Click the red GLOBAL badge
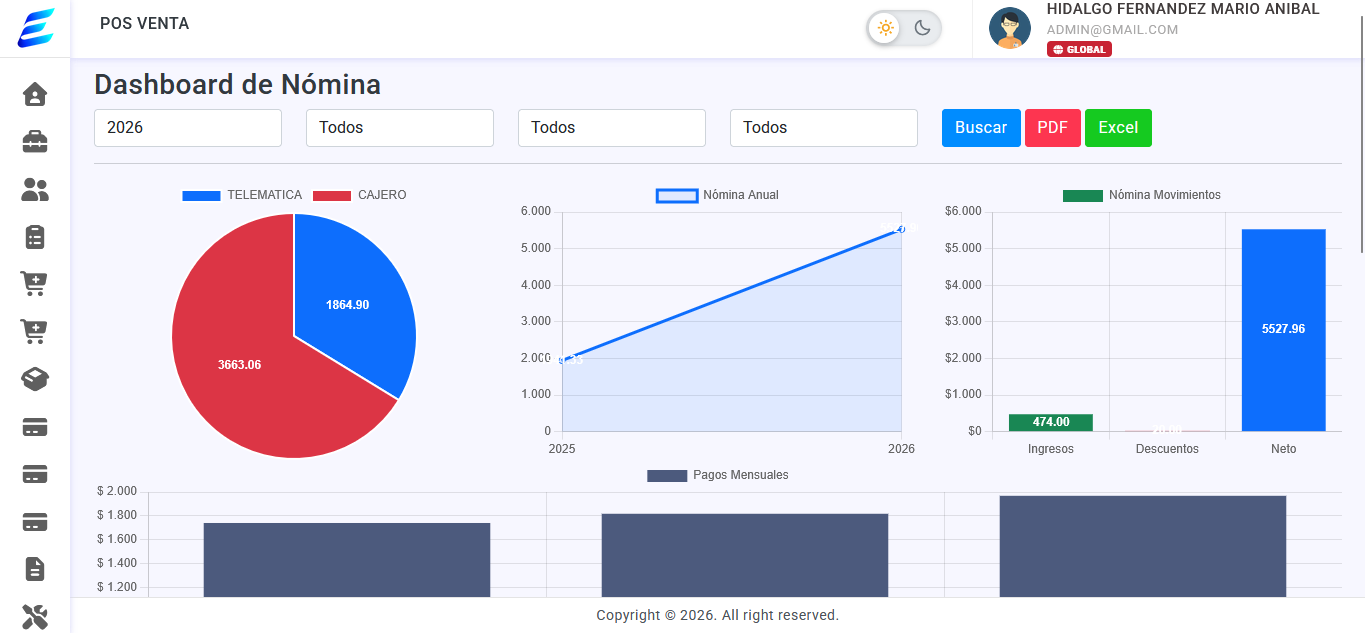 [1079, 49]
